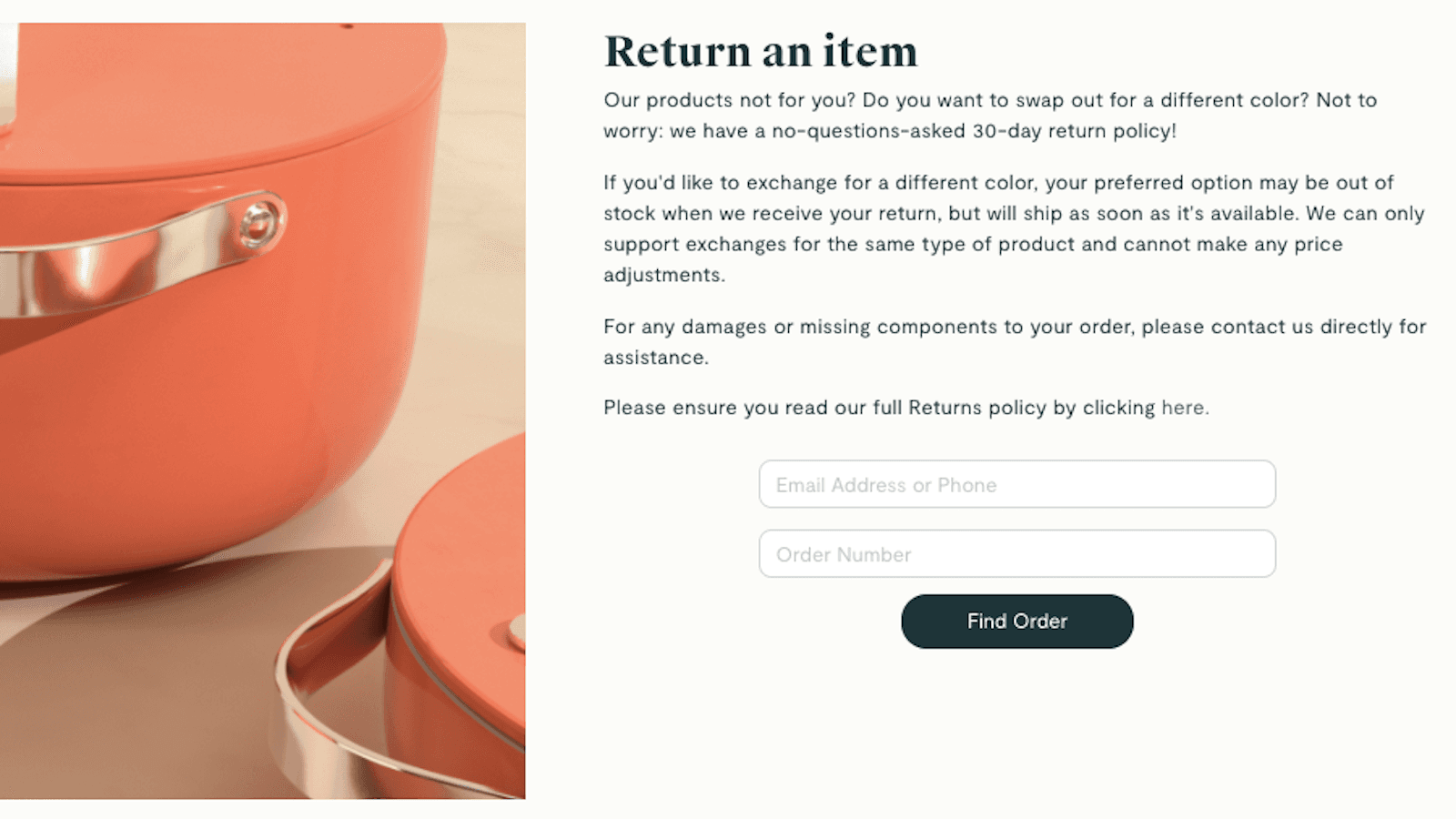Viewport: 1456px width, 819px height.
Task: Click the Order Number input field
Action: 1016,553
